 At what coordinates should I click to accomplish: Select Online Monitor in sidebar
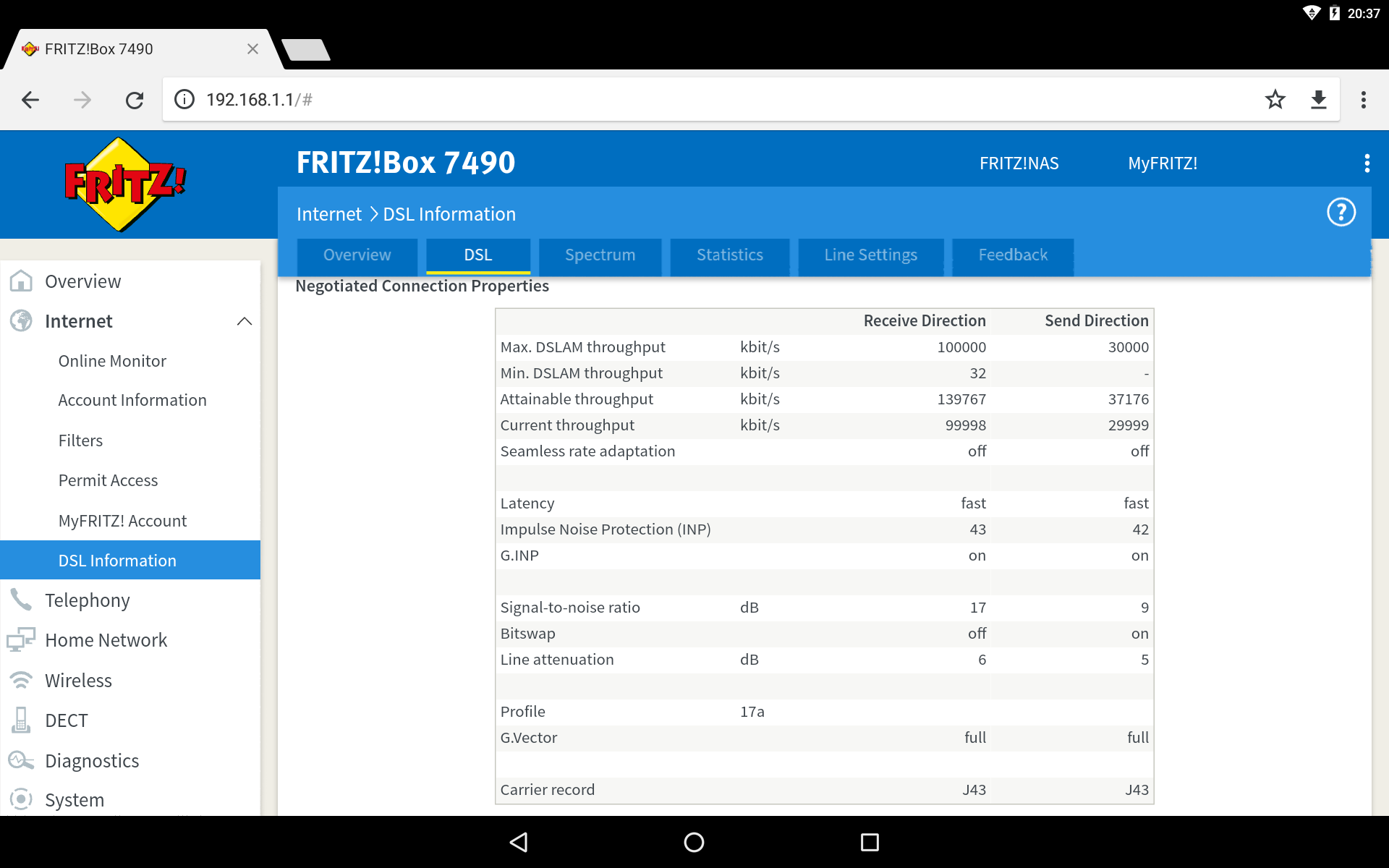(x=112, y=361)
